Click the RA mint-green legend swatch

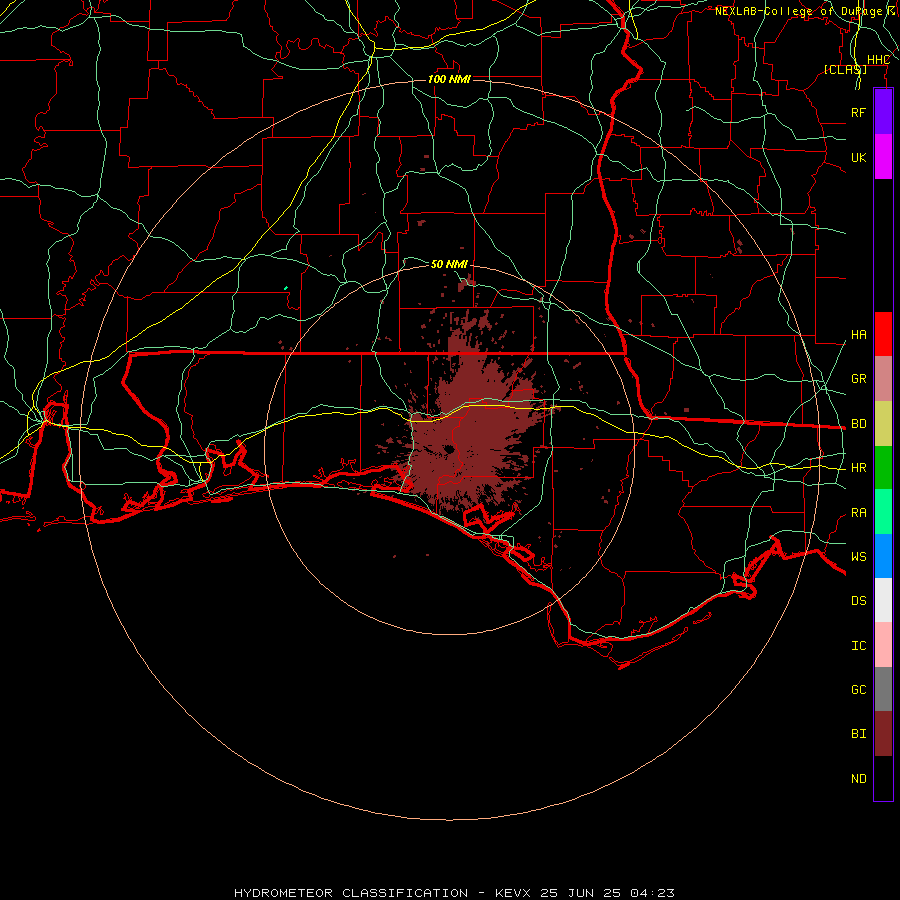883,512
